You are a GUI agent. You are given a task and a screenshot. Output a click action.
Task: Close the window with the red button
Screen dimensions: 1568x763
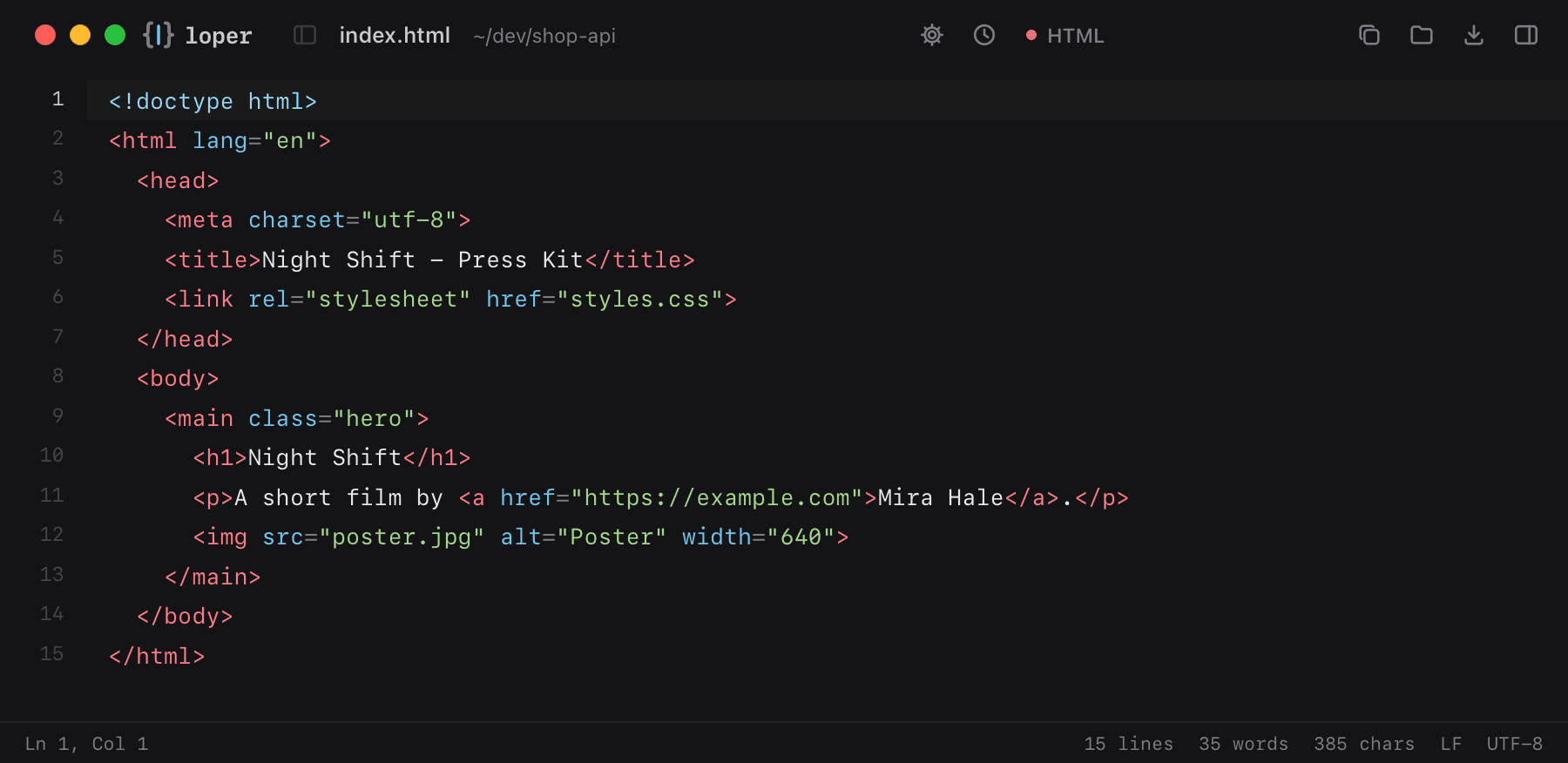click(45, 35)
